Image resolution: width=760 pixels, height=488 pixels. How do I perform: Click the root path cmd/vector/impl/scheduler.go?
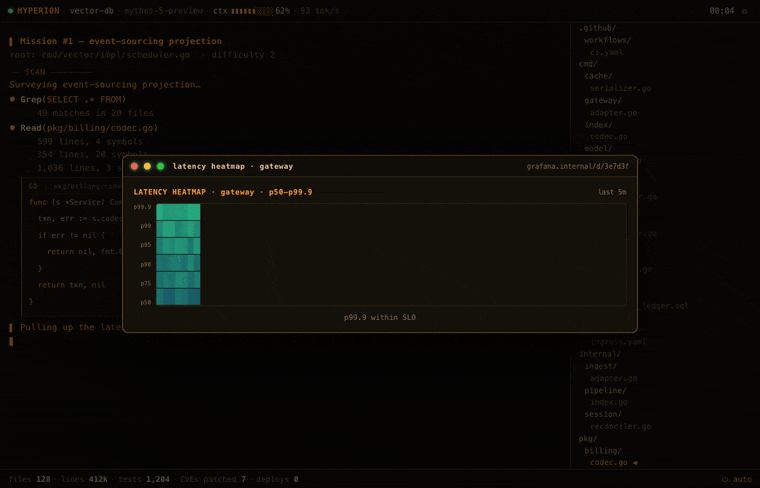click(x=115, y=55)
